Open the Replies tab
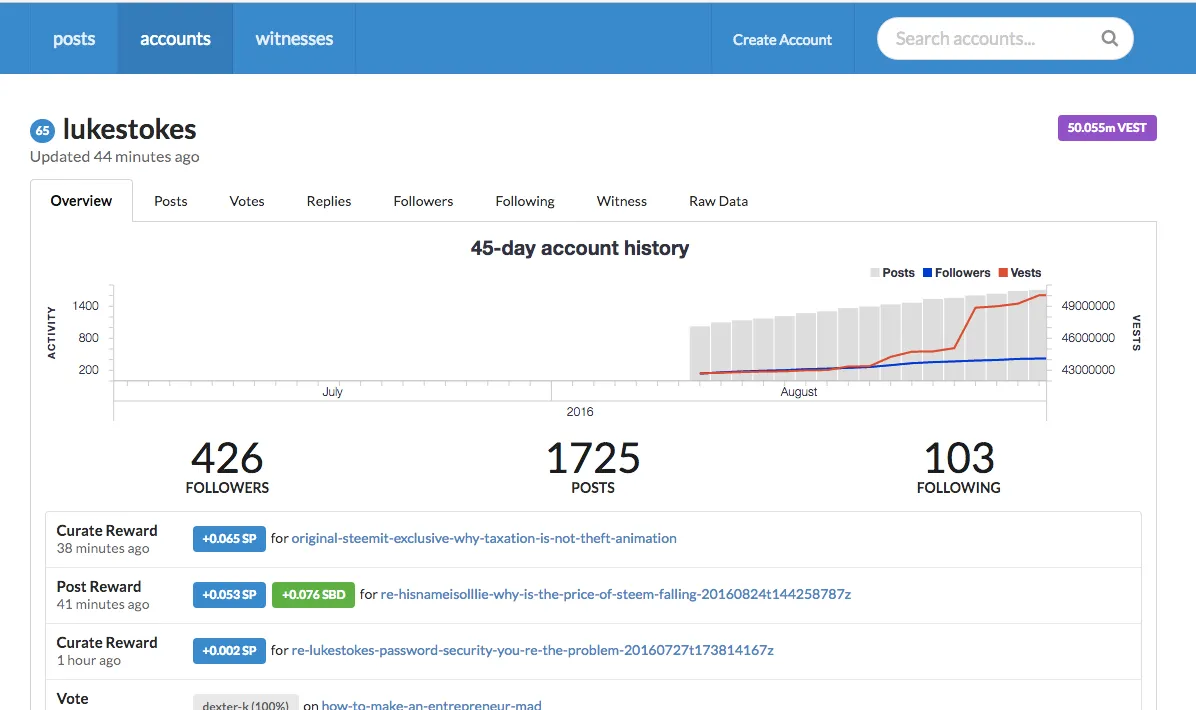Screen dimensions: 1196x710 coord(329,201)
